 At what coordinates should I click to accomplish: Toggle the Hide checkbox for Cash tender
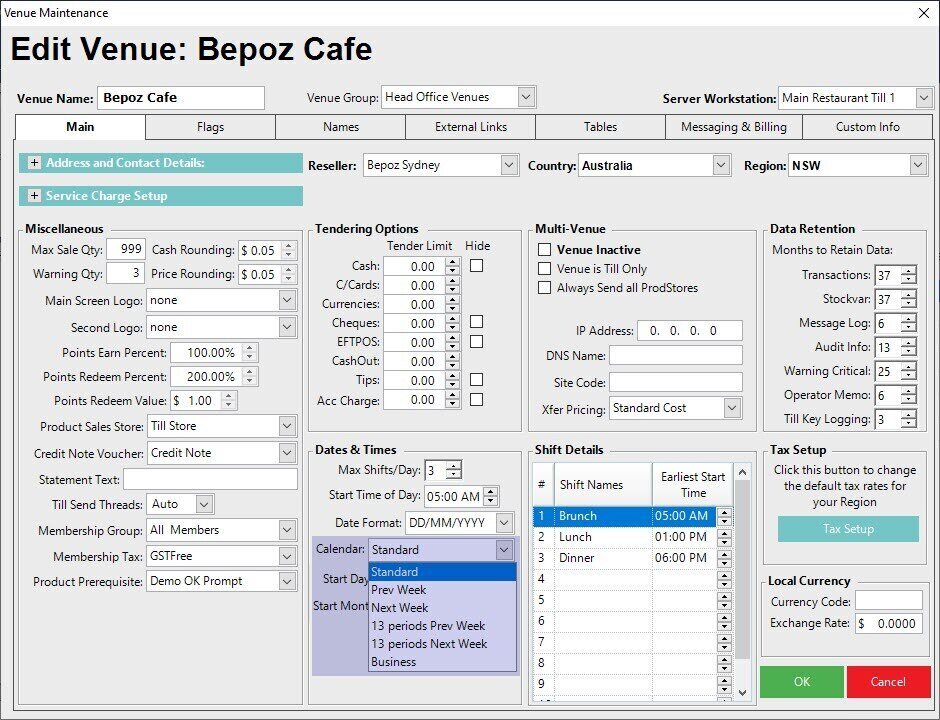477,266
